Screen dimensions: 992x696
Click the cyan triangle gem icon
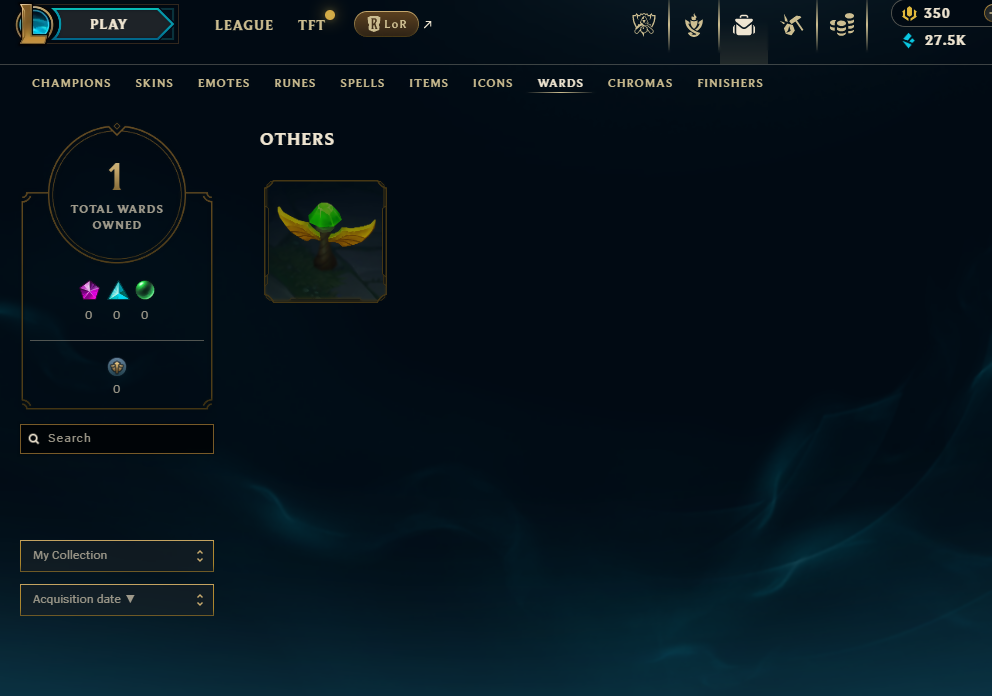tap(118, 290)
